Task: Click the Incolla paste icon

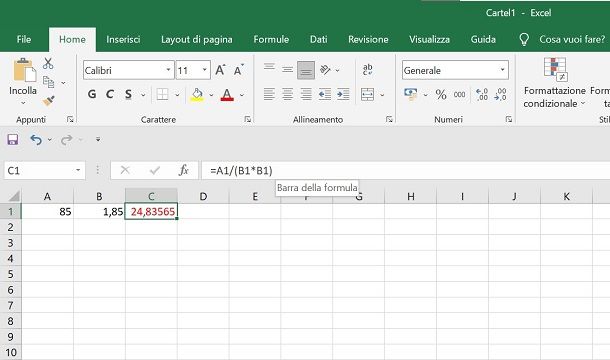Action: point(24,71)
